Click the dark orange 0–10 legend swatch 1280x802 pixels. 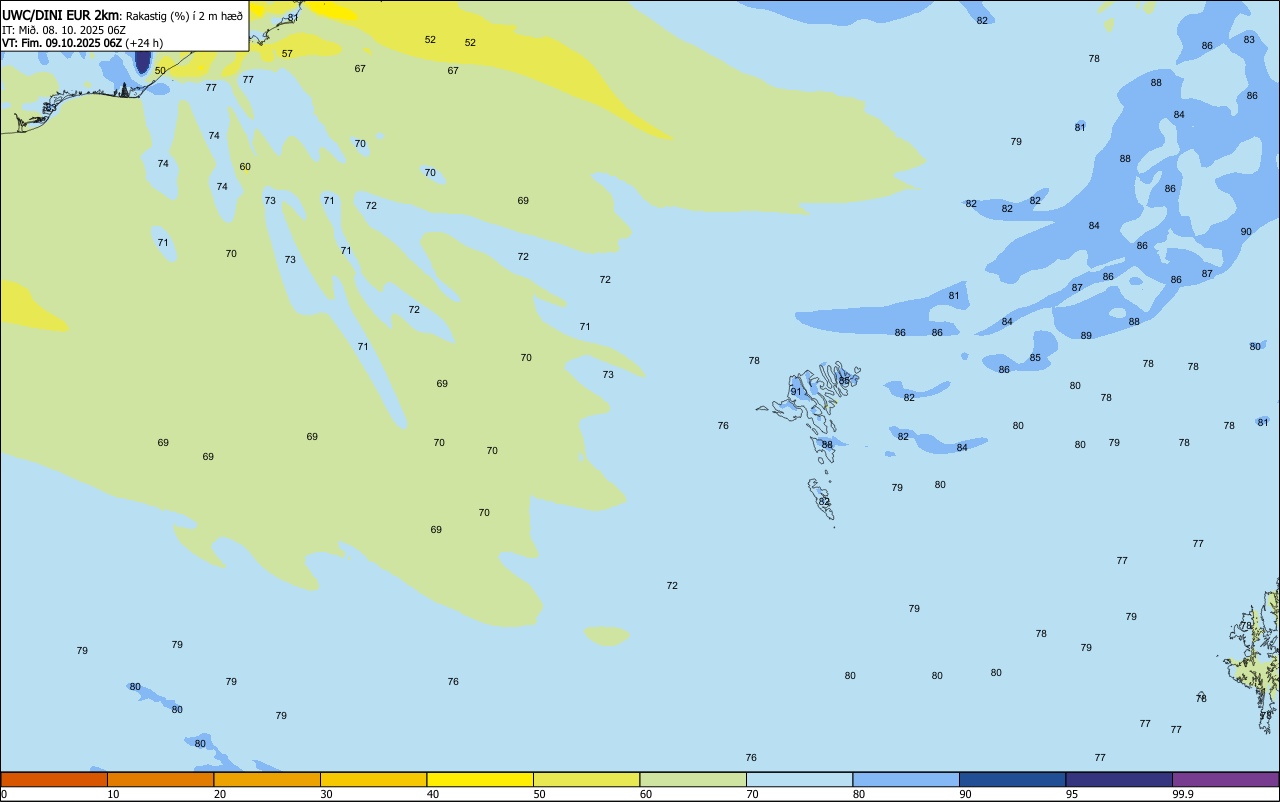(54, 779)
